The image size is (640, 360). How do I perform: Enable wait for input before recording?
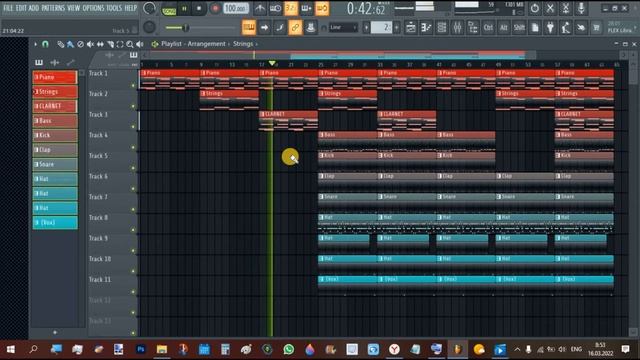275,8
